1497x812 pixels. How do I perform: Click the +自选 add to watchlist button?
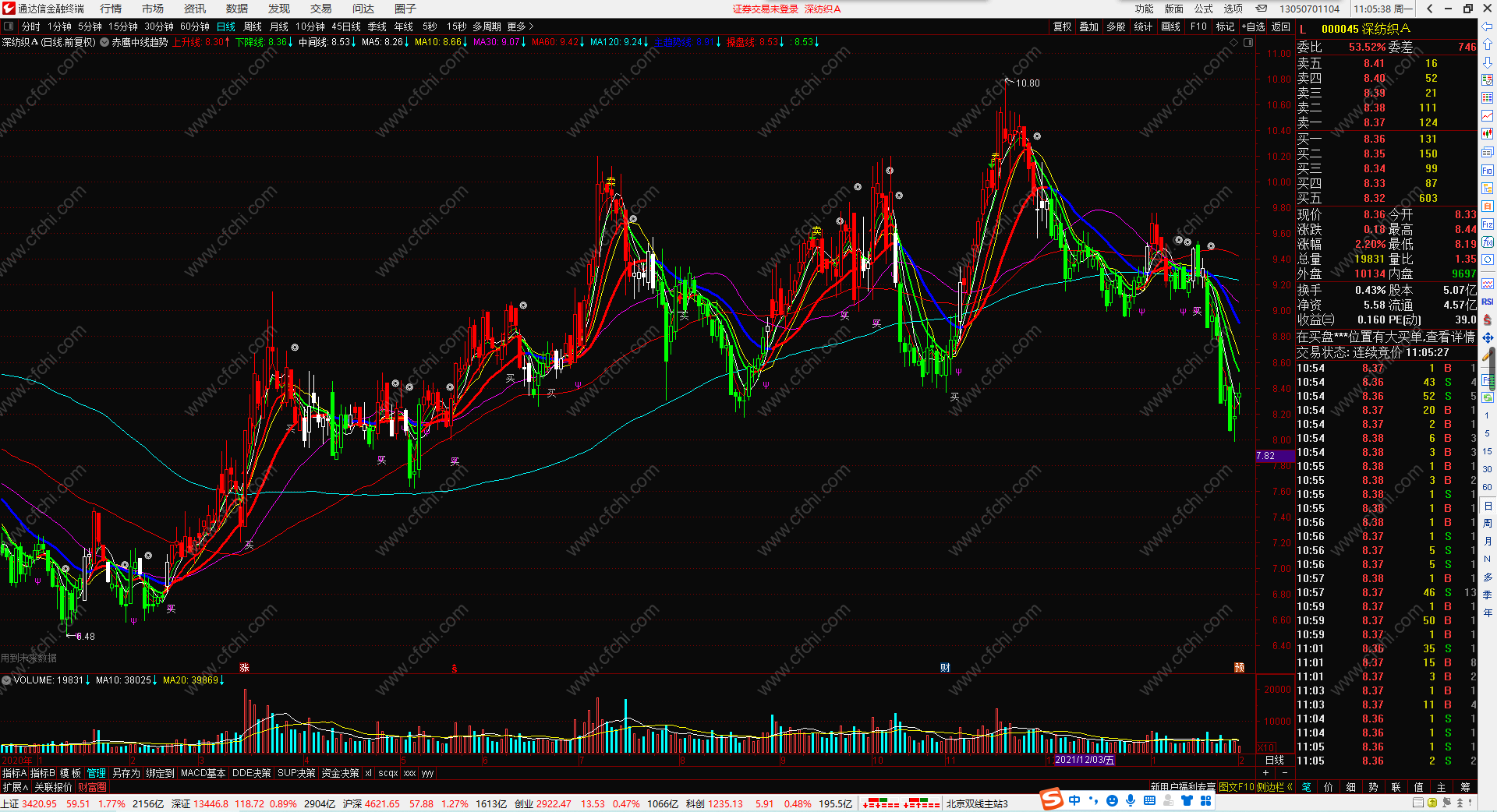coord(1254,26)
